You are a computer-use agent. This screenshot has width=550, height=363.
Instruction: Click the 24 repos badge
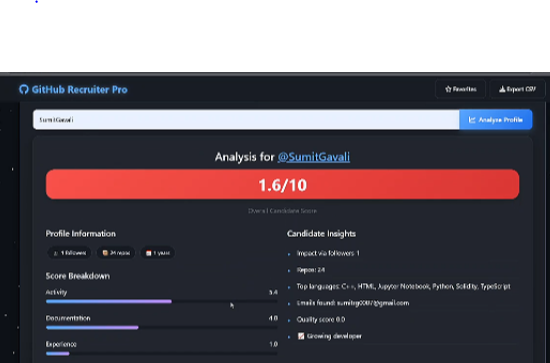[116, 253]
